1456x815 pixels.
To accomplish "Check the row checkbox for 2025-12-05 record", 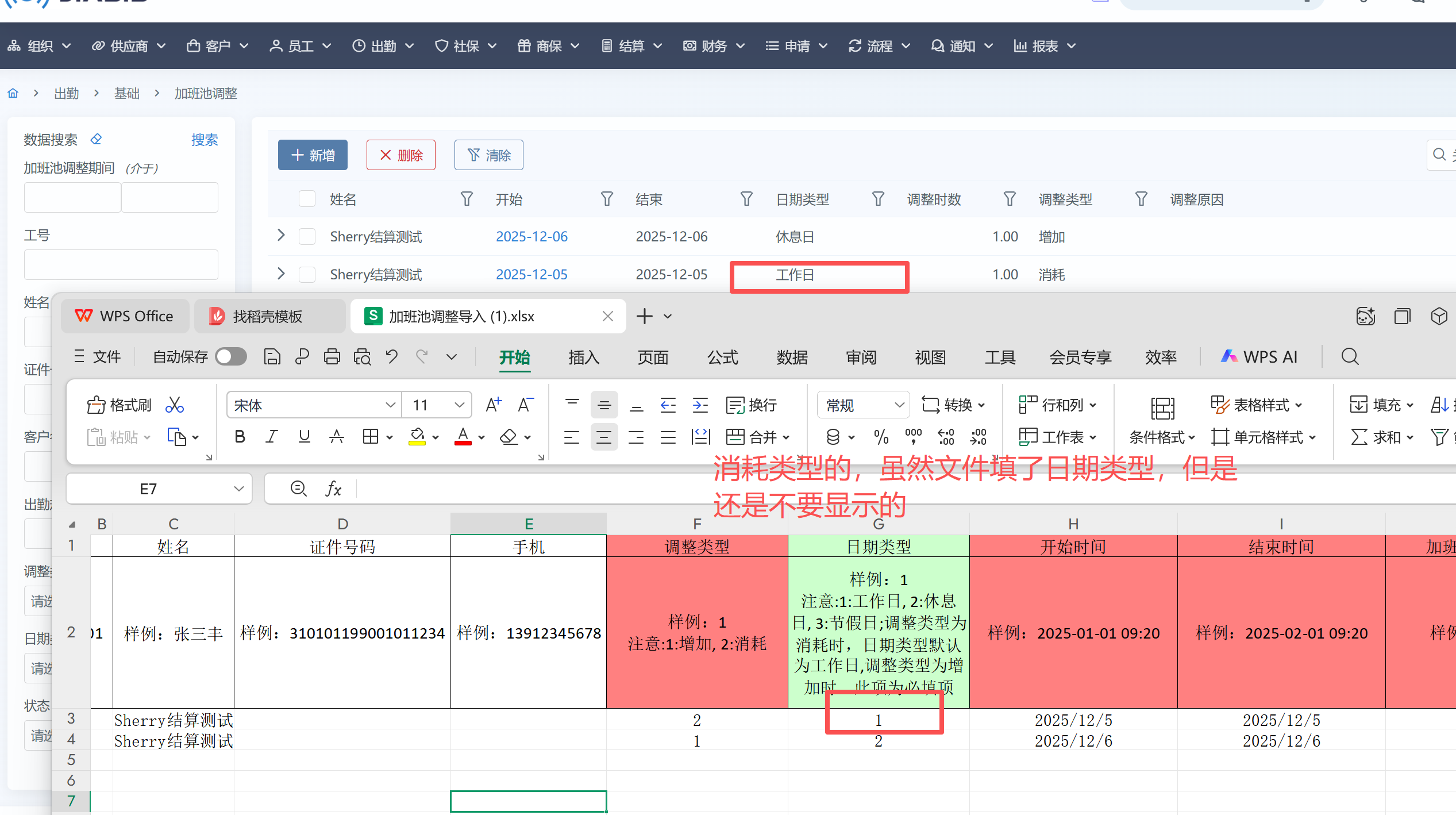I will coord(307,274).
